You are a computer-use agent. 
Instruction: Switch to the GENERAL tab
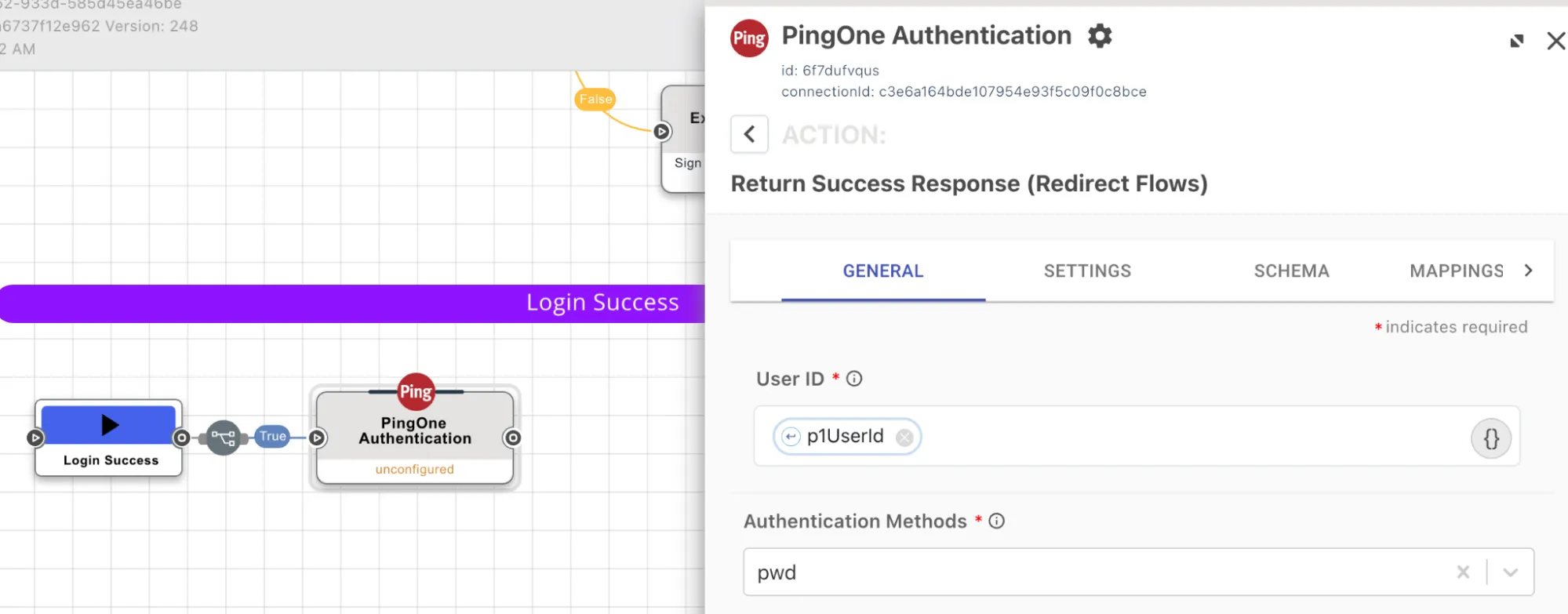[883, 271]
